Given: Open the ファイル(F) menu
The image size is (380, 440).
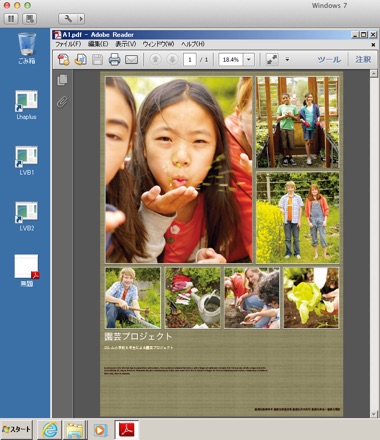Looking at the screenshot, I should pos(68,44).
